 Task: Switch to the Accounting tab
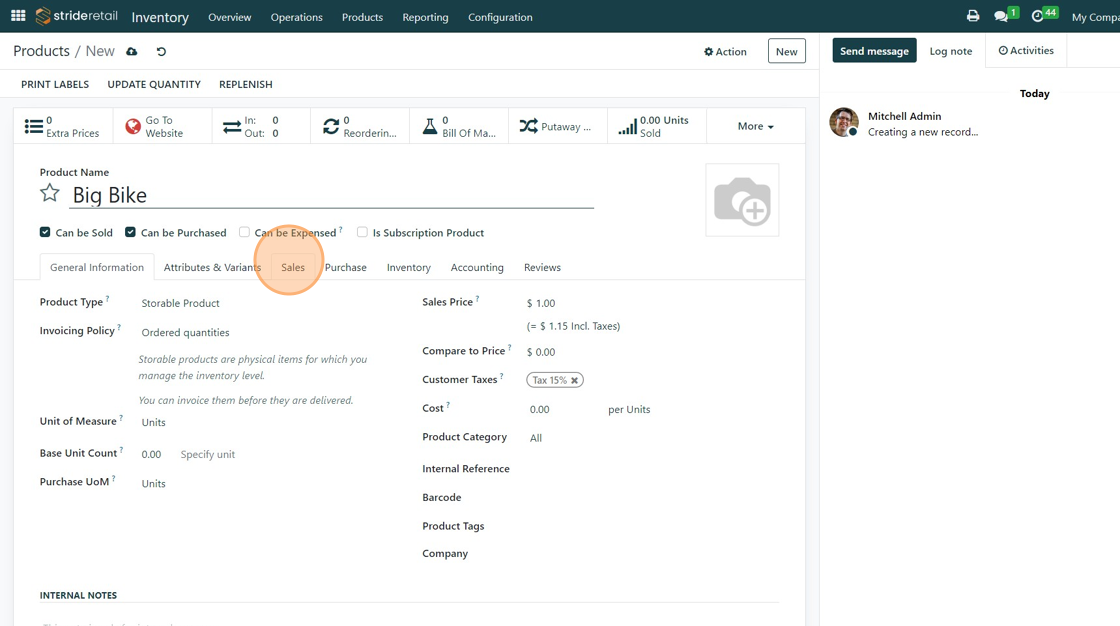pos(477,267)
